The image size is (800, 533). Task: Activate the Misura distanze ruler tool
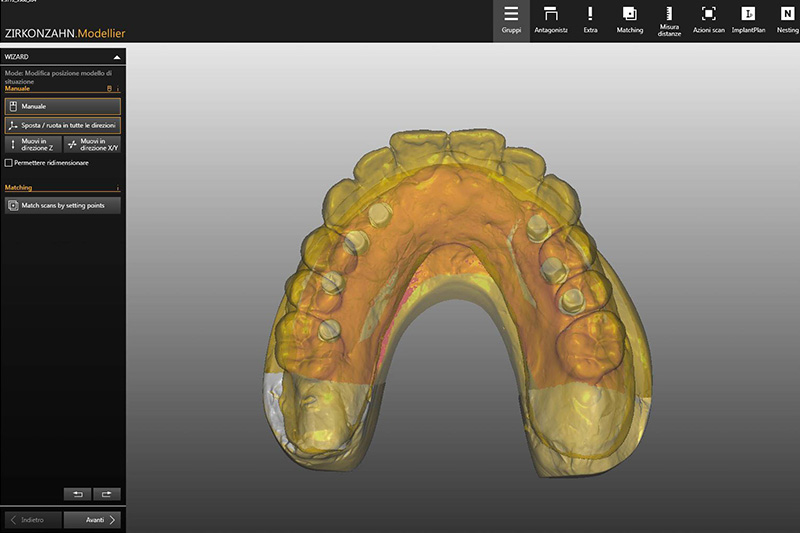[x=670, y=20]
